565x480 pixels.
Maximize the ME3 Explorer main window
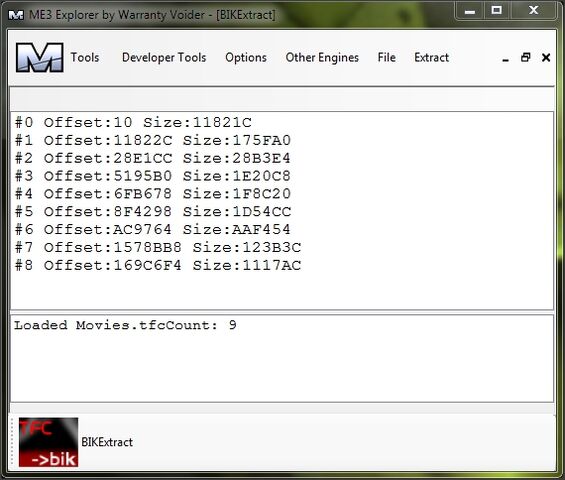pos(497,10)
